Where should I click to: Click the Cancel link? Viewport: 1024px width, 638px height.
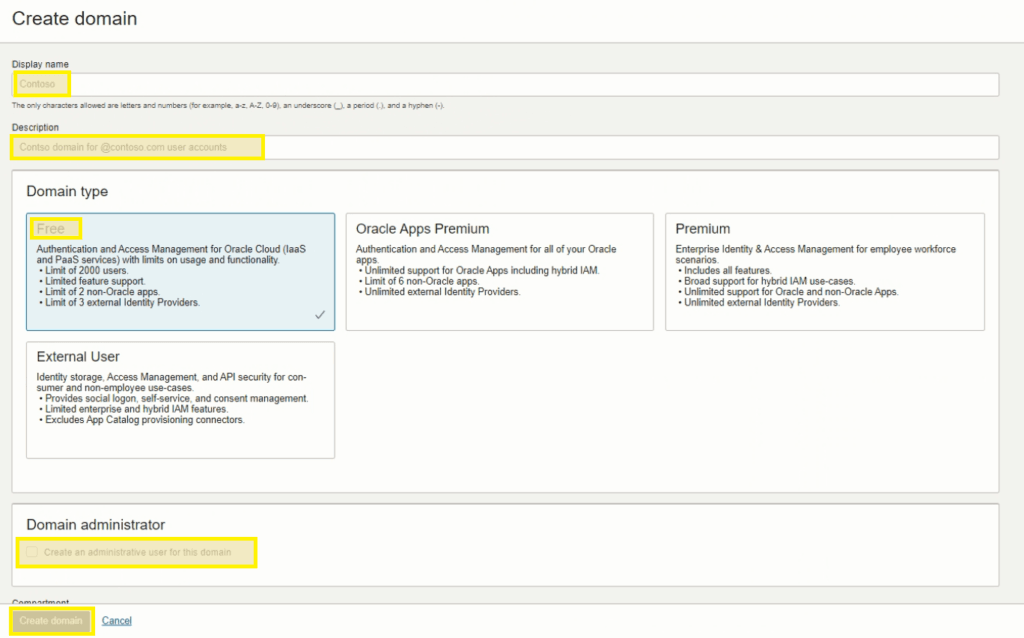tap(117, 620)
